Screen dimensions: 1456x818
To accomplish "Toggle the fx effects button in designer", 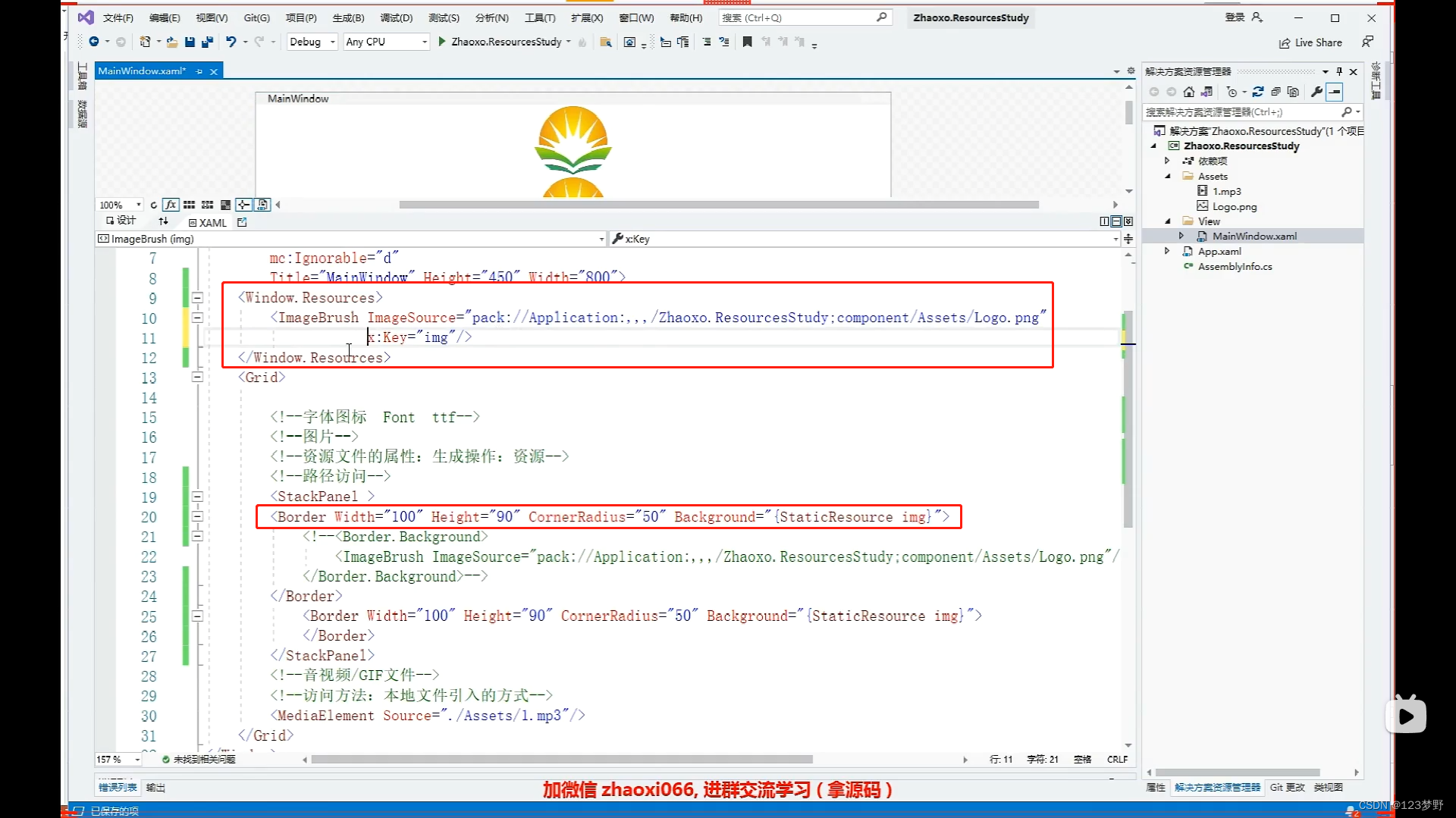I will click(x=171, y=205).
